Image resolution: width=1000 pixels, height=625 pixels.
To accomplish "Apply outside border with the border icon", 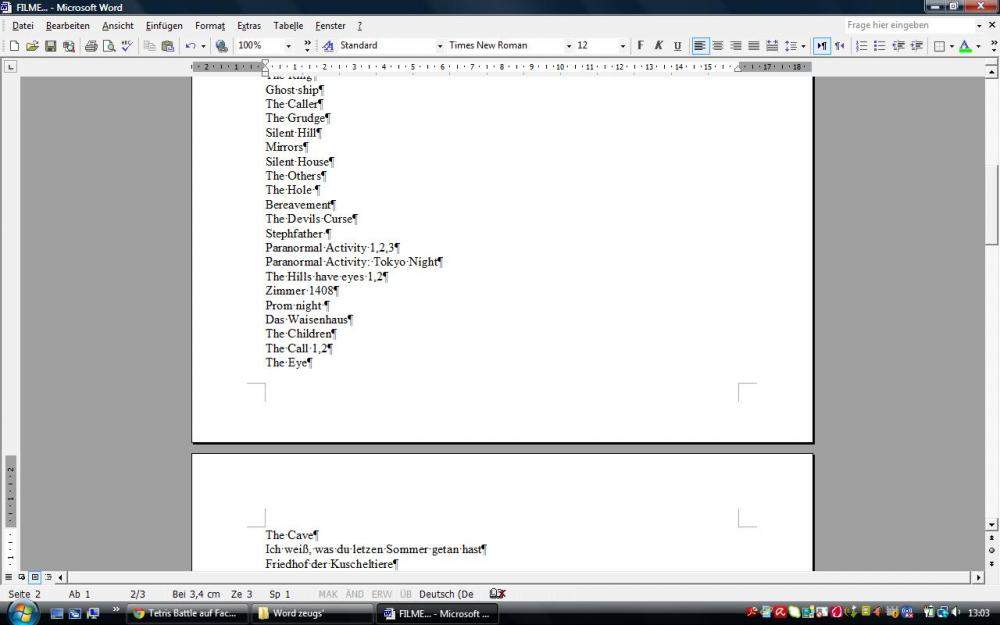I will (x=939, y=46).
